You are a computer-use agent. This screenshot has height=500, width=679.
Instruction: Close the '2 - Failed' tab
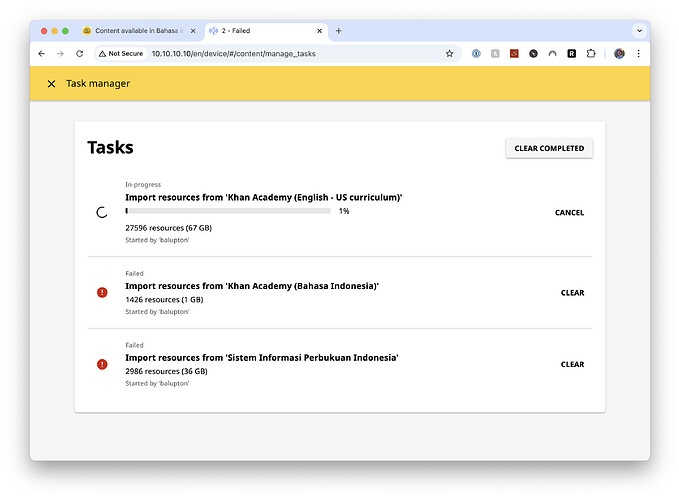pyautogui.click(x=319, y=31)
